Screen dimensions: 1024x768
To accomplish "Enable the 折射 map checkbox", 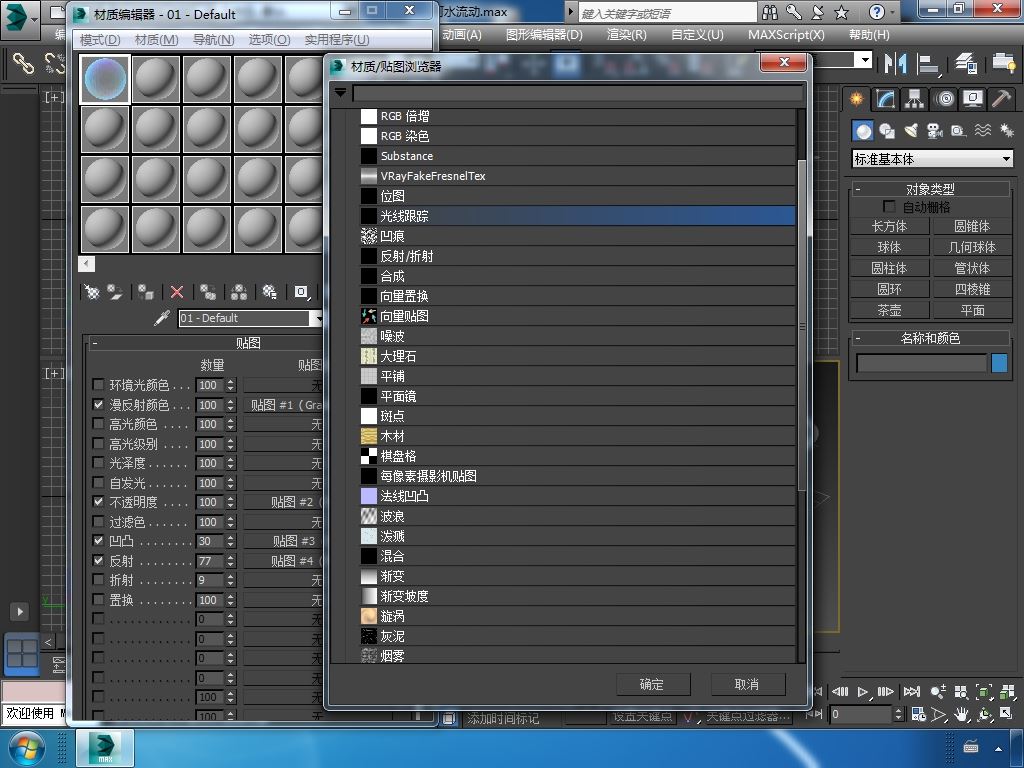I will tap(98, 579).
